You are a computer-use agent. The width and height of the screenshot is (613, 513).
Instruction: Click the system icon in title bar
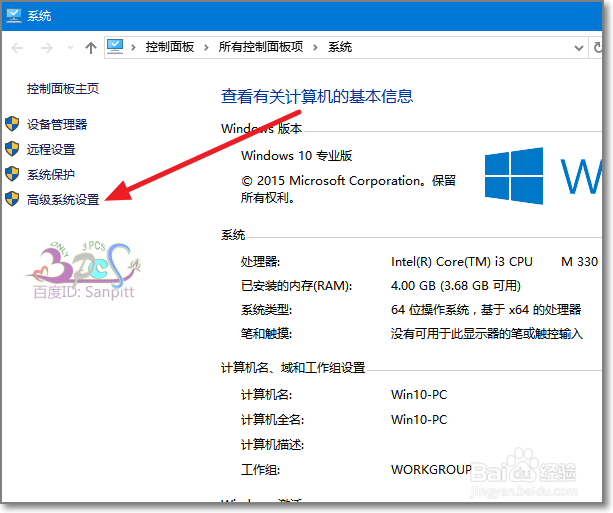coord(14,16)
